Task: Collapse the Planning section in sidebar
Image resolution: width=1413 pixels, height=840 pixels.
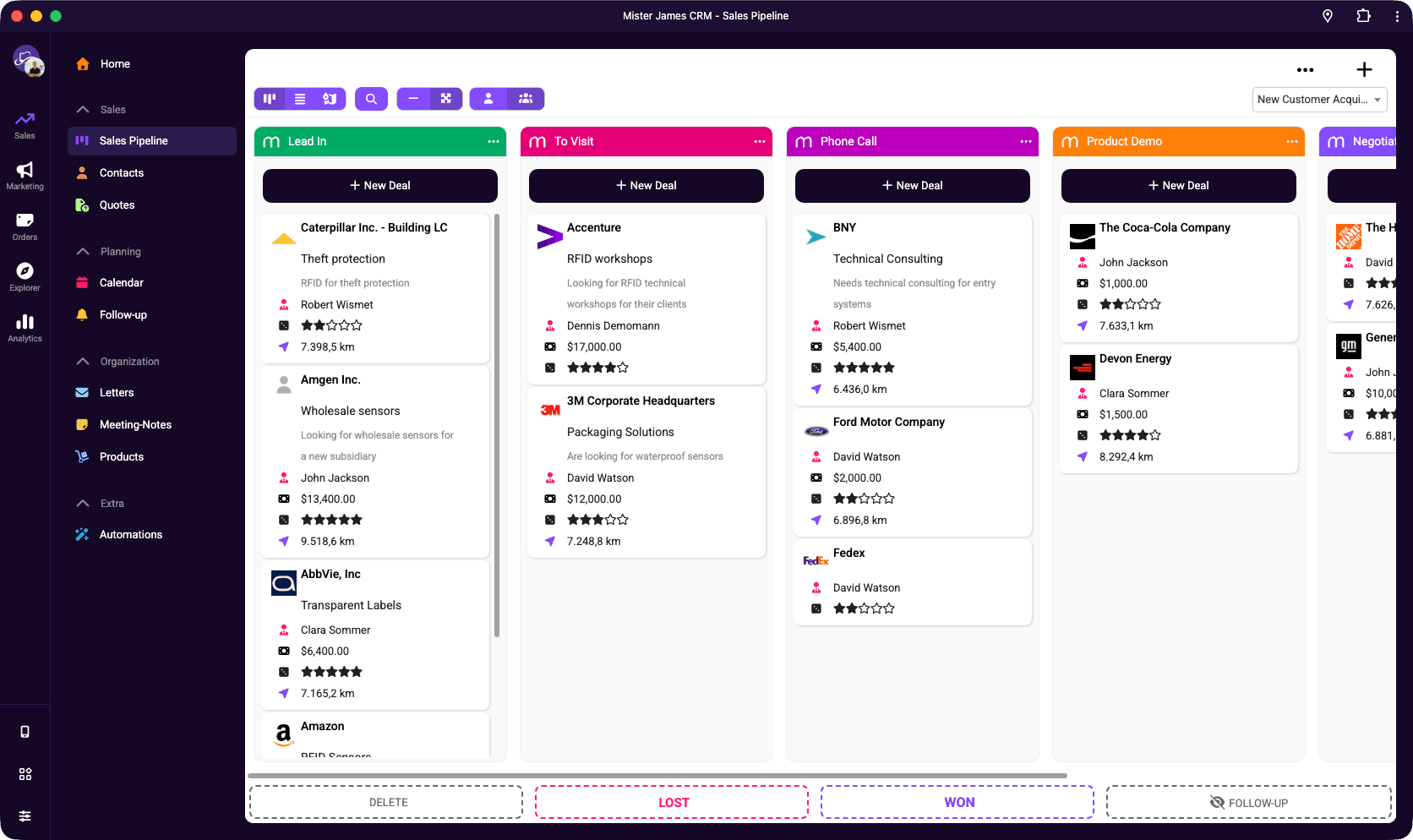Action: click(83, 252)
